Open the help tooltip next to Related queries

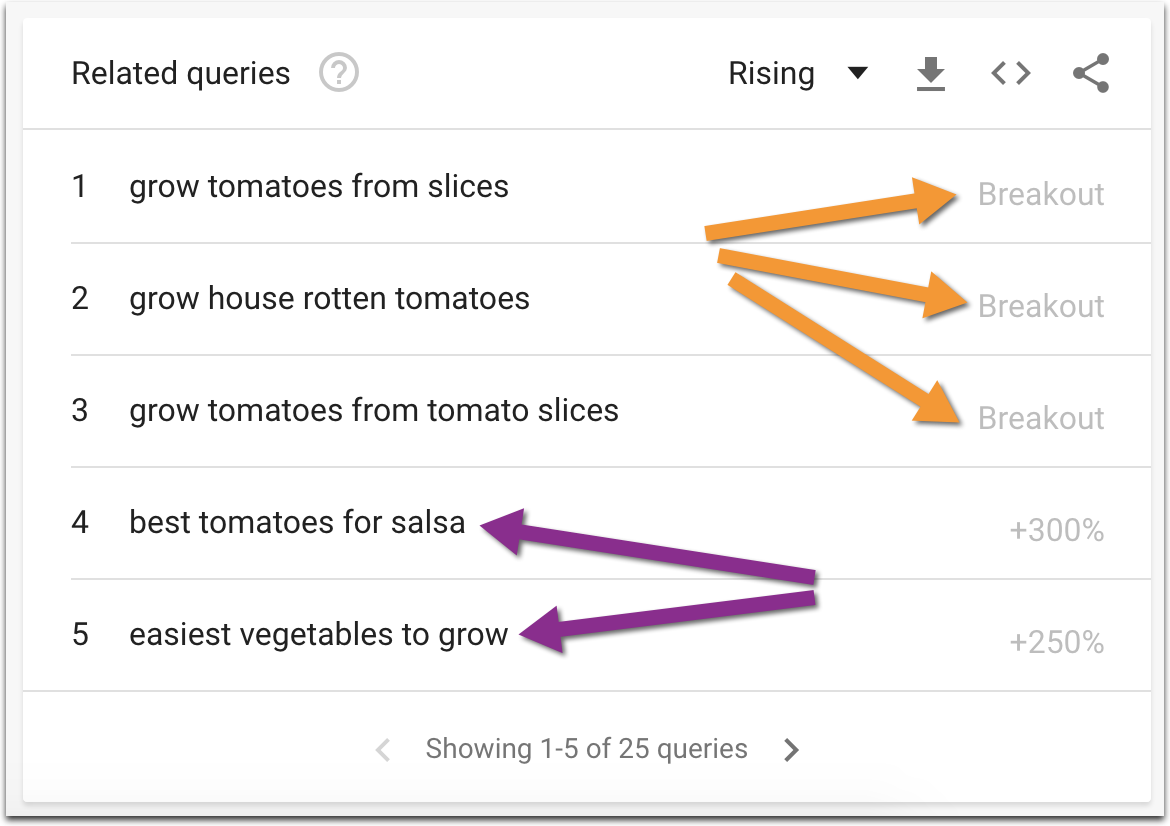(x=338, y=73)
